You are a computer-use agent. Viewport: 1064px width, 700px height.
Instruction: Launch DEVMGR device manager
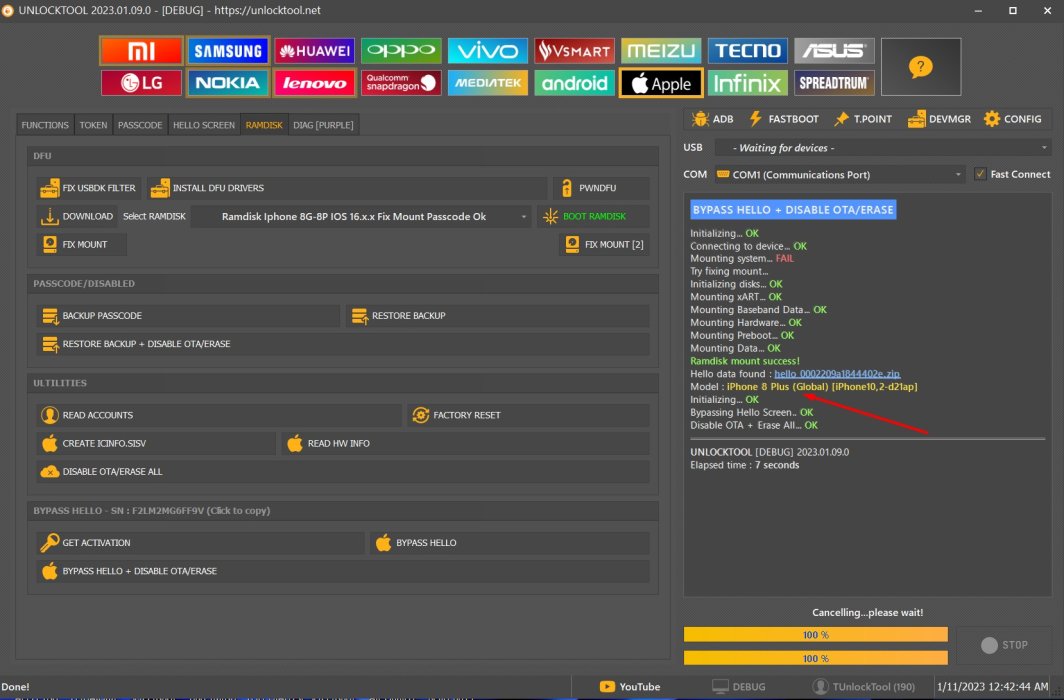tap(939, 119)
